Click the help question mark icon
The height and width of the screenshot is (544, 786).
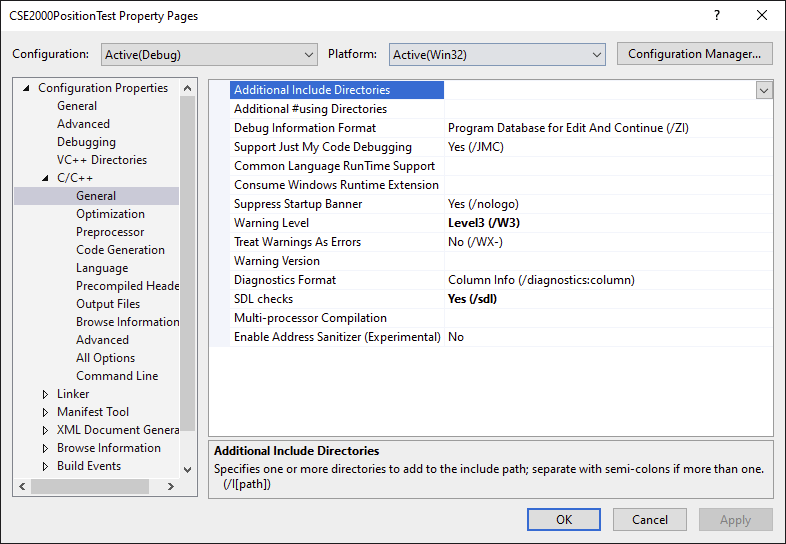(716, 16)
